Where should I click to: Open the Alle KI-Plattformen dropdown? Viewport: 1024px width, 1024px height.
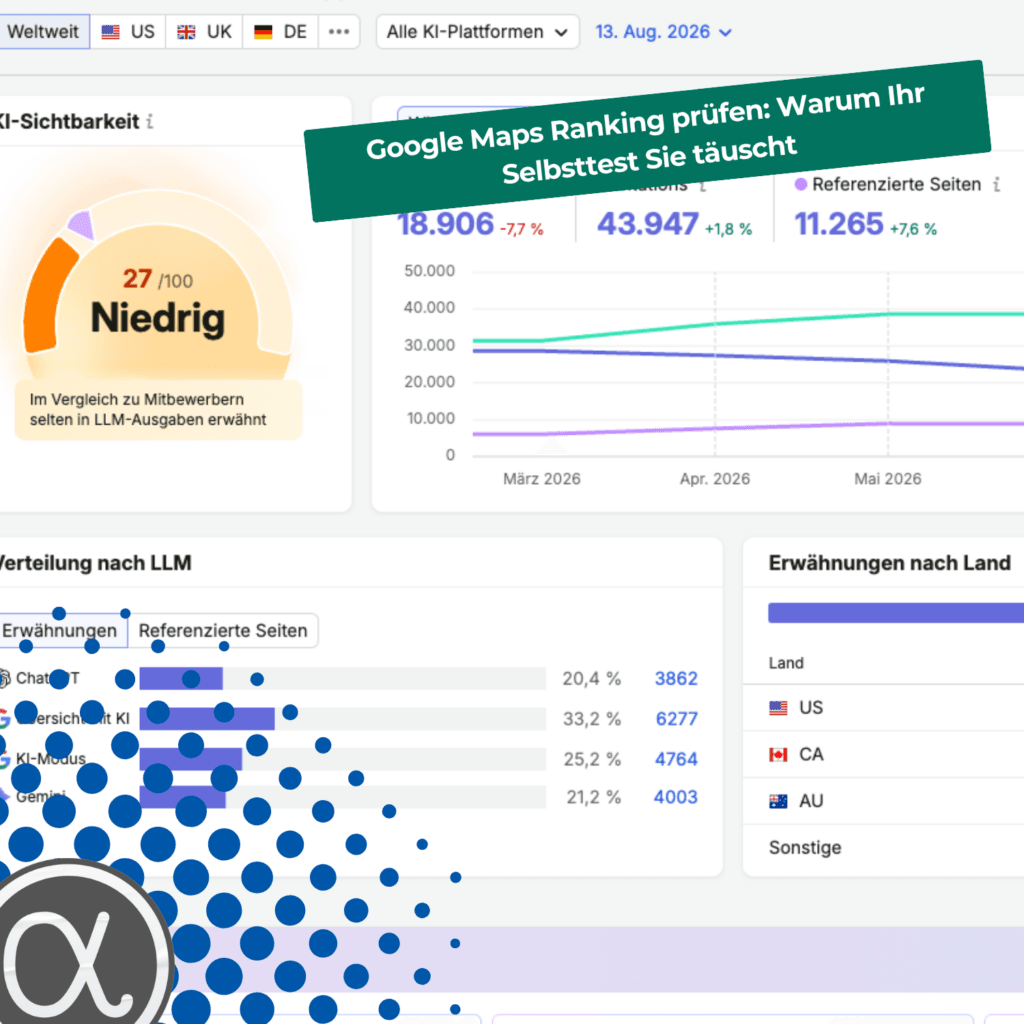[x=477, y=32]
